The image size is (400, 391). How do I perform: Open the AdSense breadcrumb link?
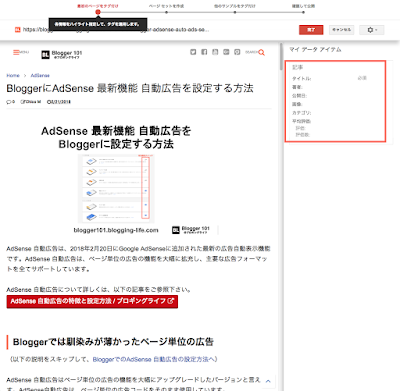point(40,76)
